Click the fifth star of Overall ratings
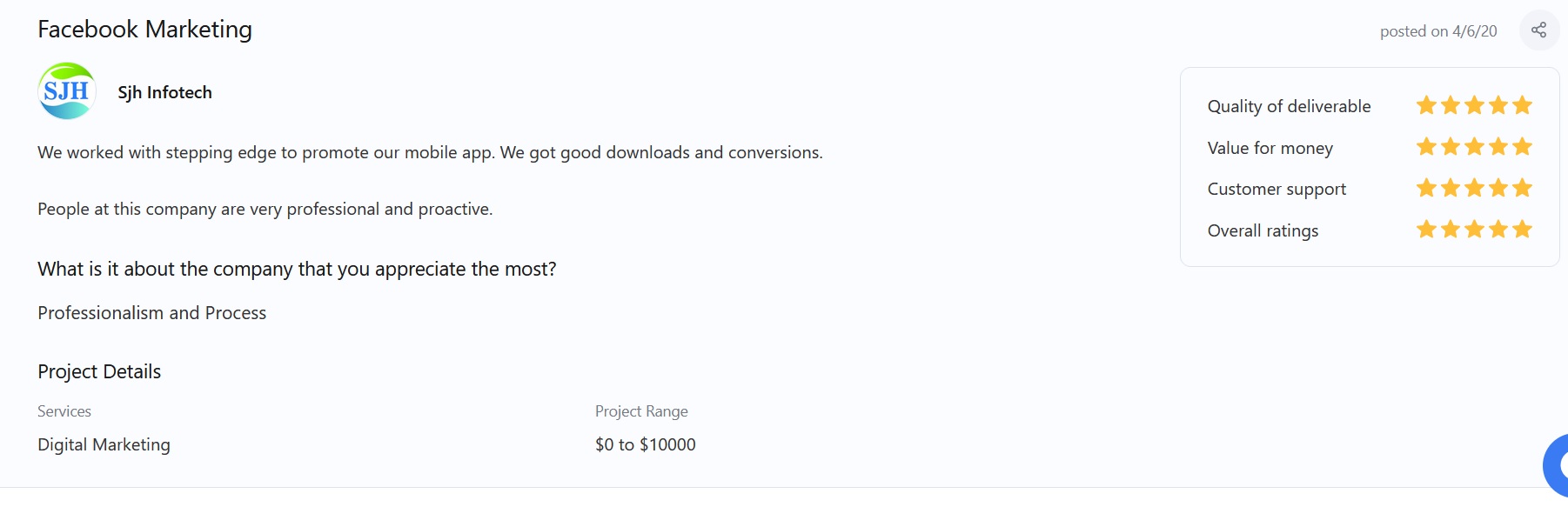This screenshot has width=1568, height=507. [x=1522, y=230]
